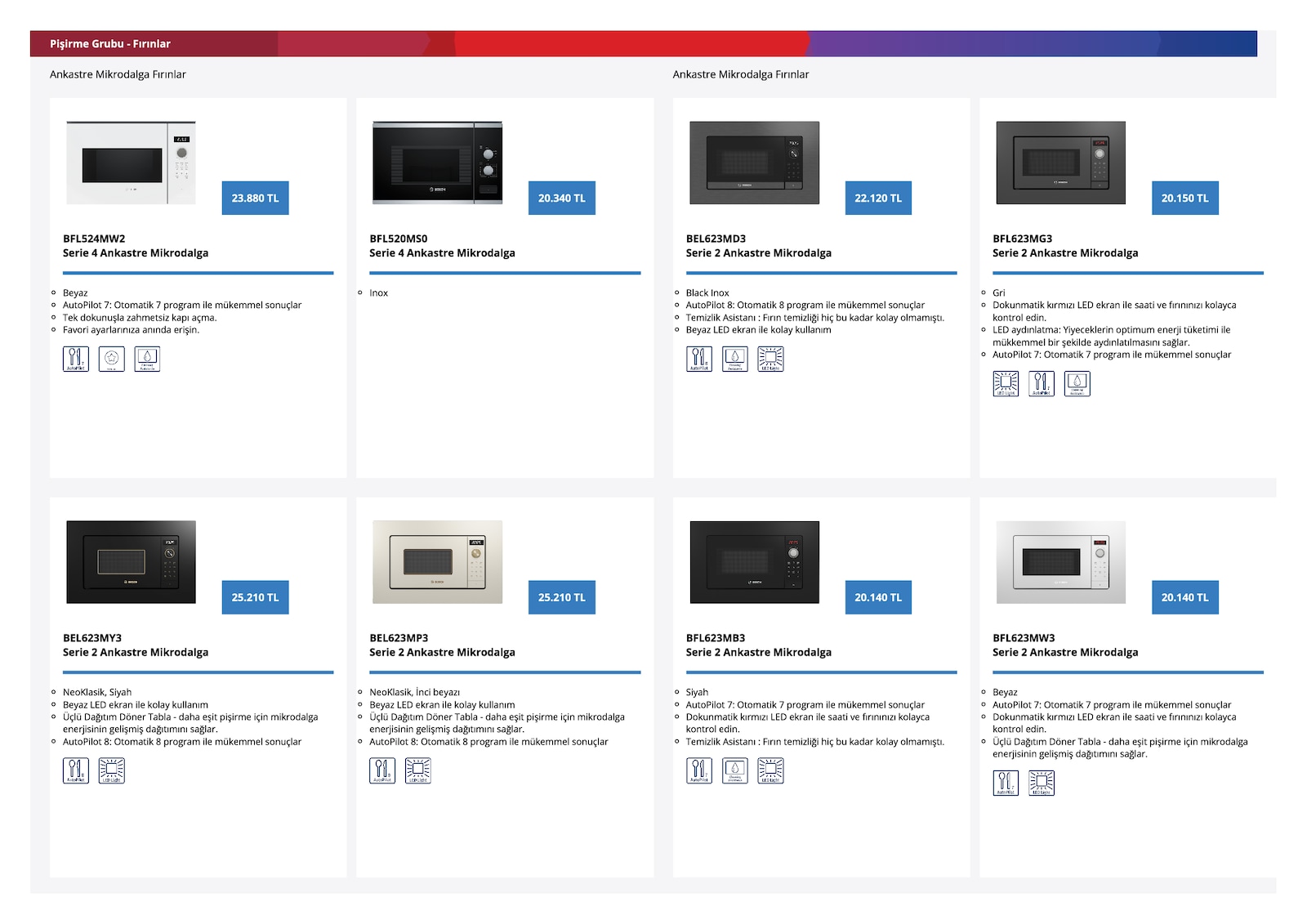Click the 20.140 TL price of BFL623MW3
Image resolution: width=1307 pixels, height=924 pixels.
point(1185,597)
